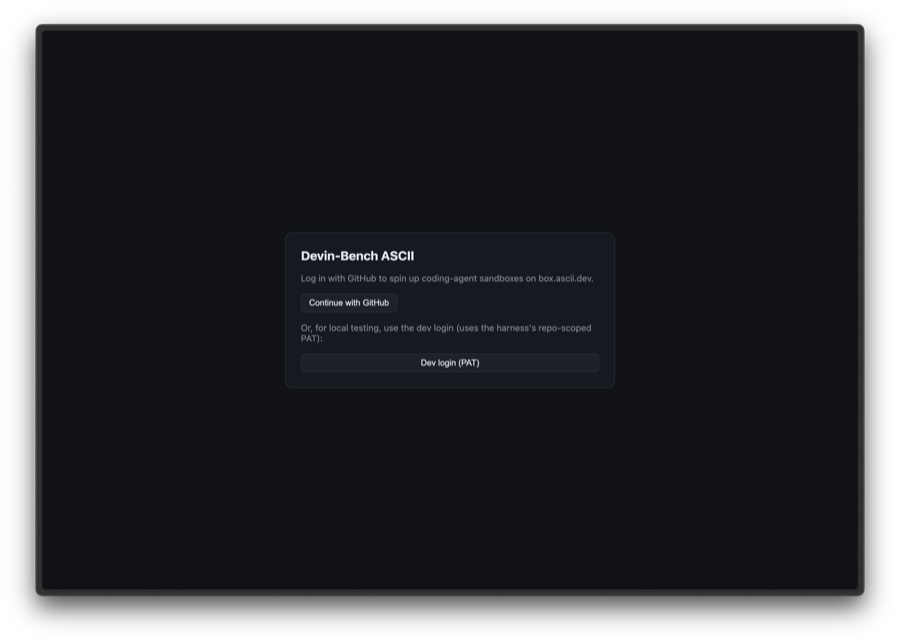Click the word 'sandboxes' in the login description
Screen dimensions: 900x643
(x=501, y=278)
